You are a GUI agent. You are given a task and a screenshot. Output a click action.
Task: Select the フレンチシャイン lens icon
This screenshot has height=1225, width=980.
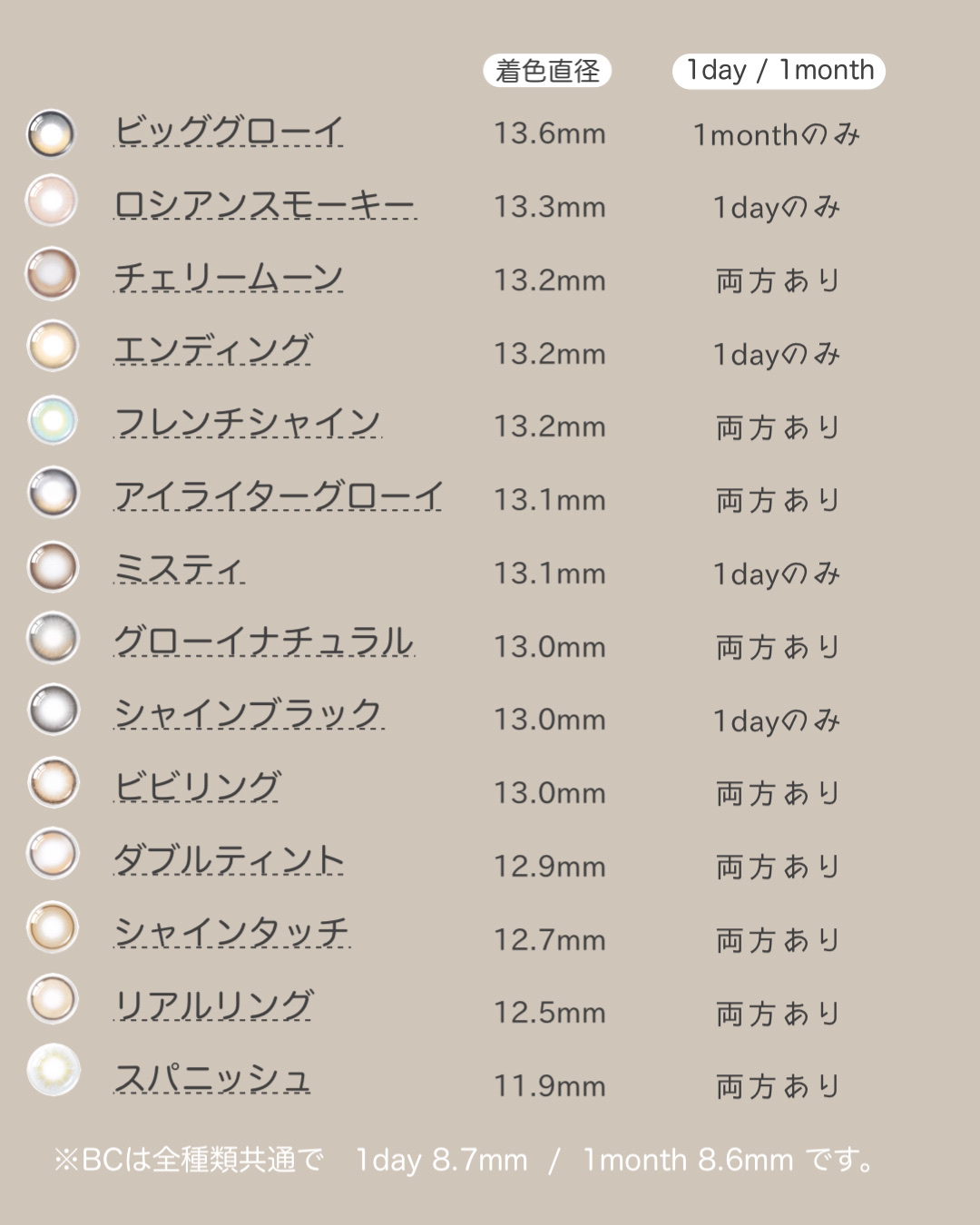point(53,420)
